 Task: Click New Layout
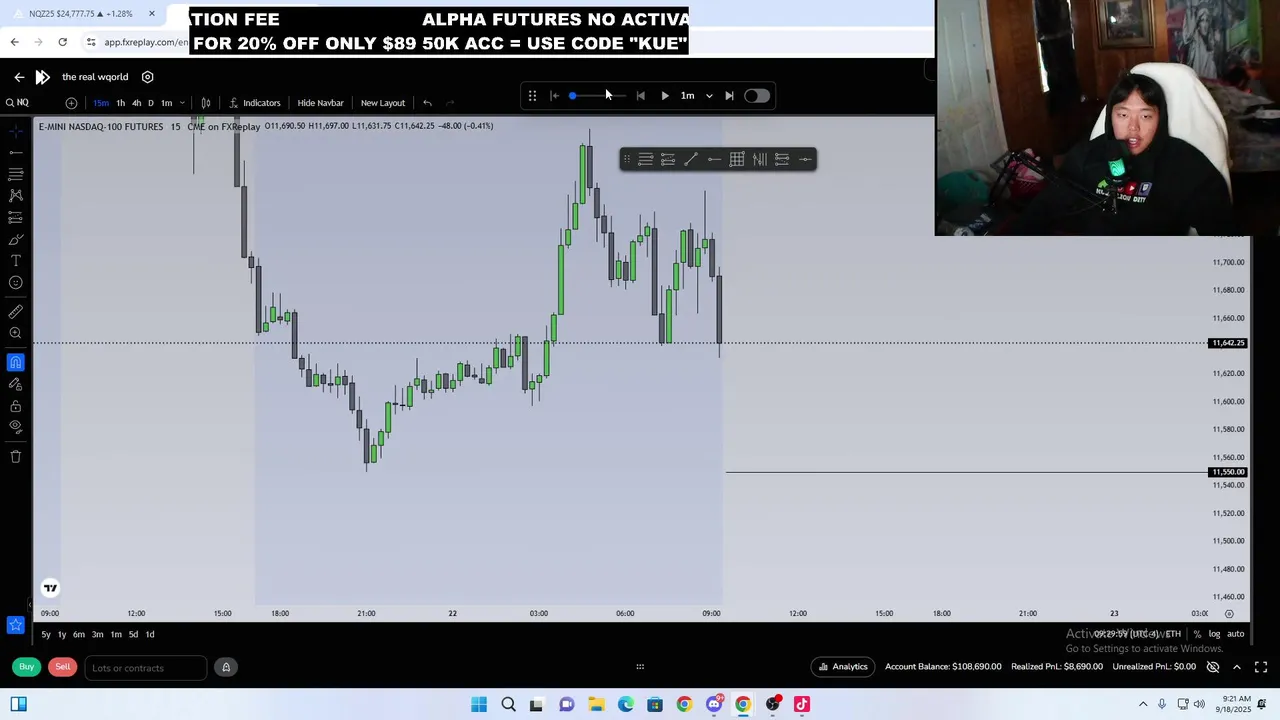[x=383, y=103]
